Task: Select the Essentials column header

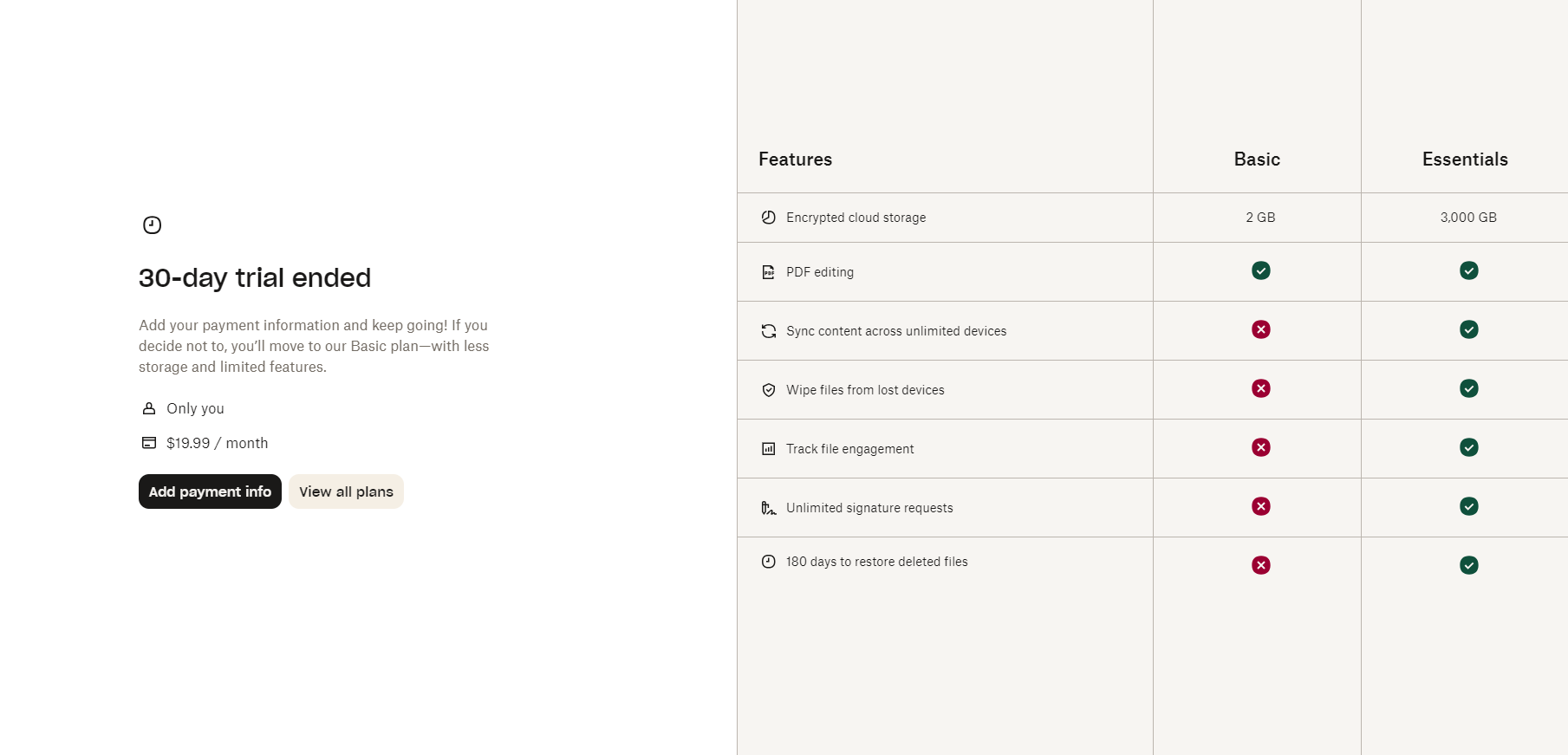Action: (1464, 159)
